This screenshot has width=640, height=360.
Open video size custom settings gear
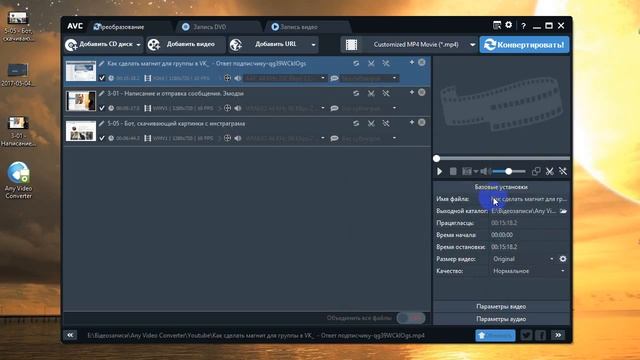563,259
